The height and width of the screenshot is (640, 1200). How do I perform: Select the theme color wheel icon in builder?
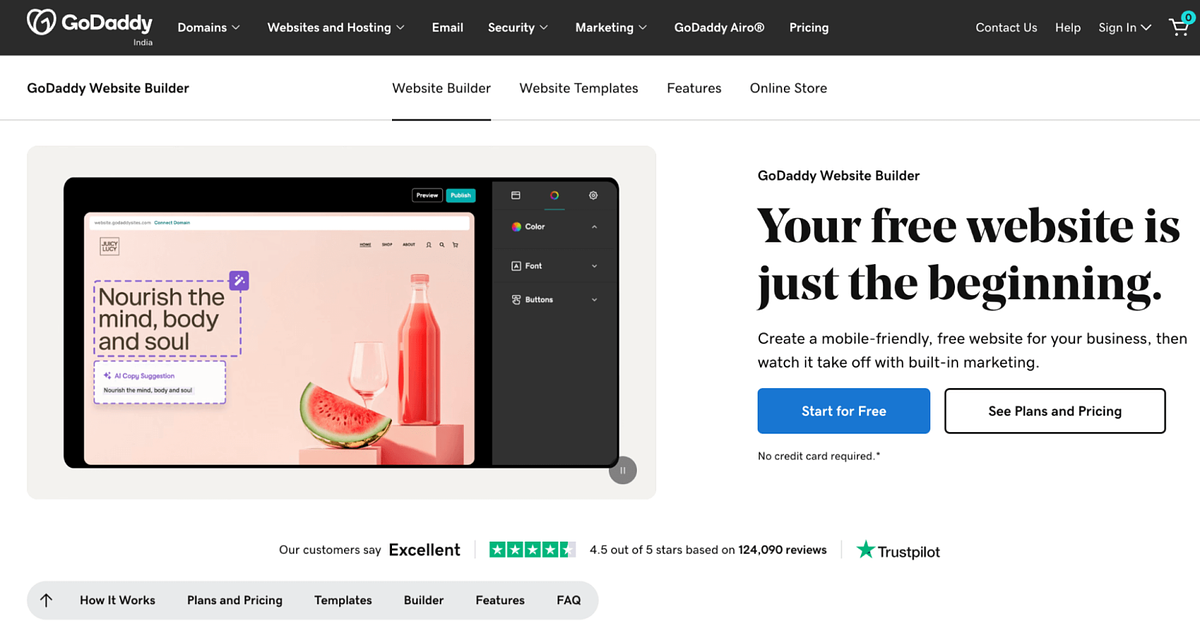(x=554, y=196)
